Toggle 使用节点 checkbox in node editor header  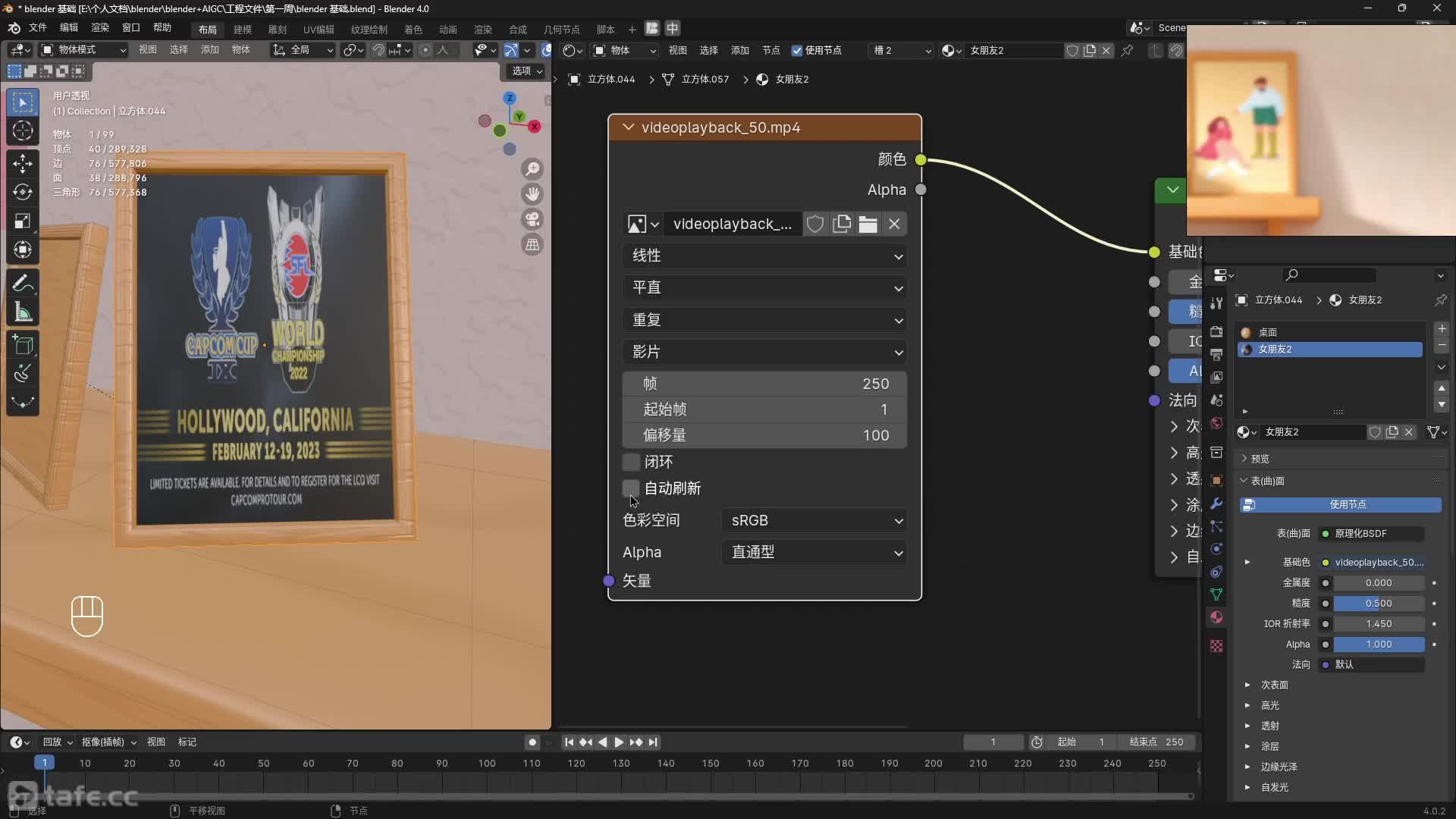pos(796,50)
